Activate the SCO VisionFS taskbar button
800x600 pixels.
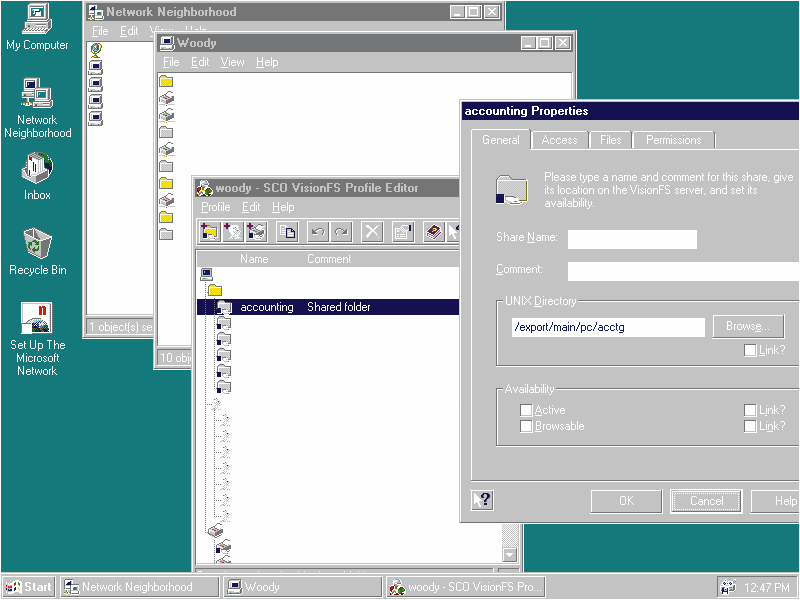point(466,587)
